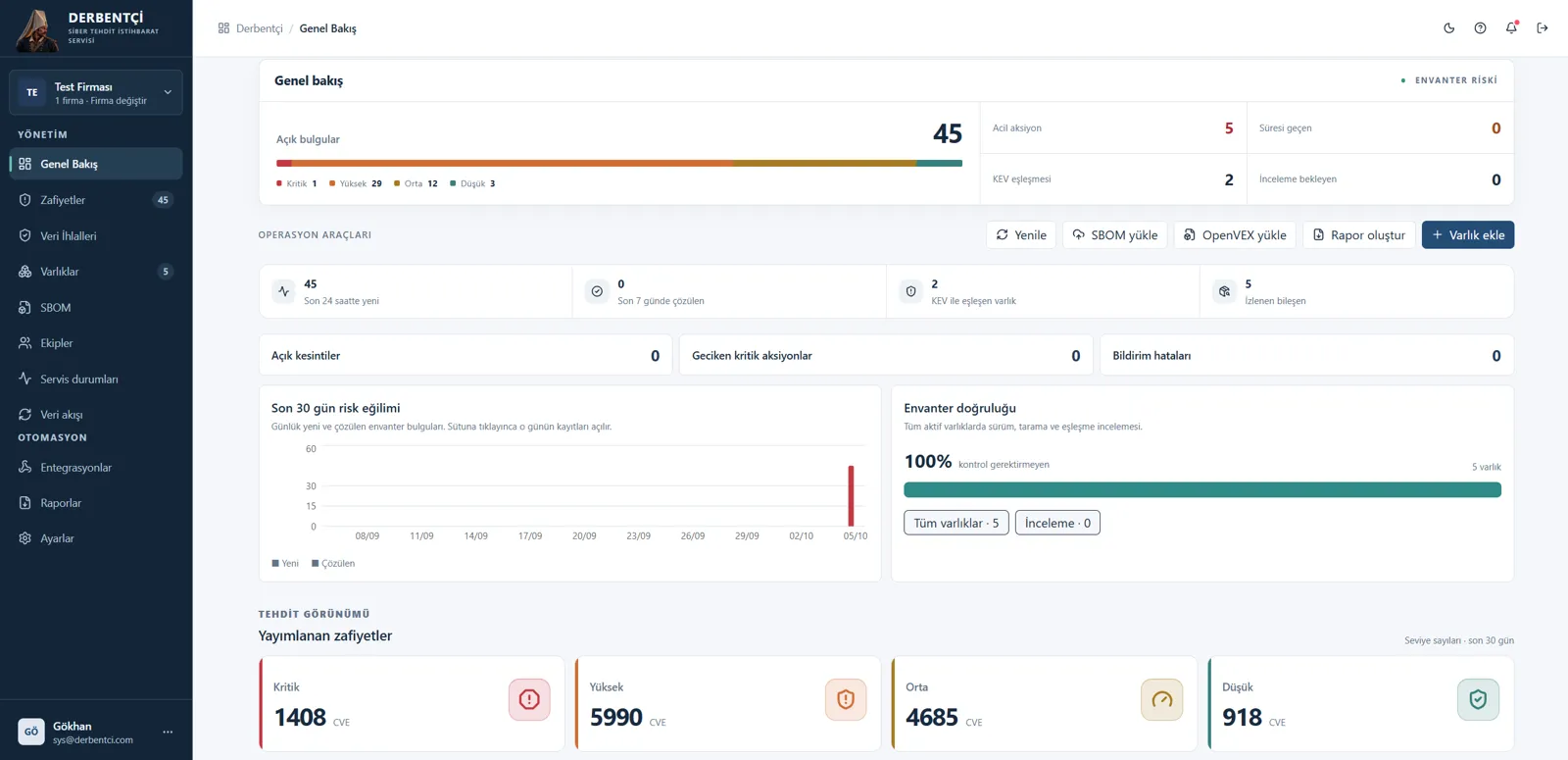1568x760 pixels.
Task: Go to Zafiyetler in the sidebar
Action: pos(96,200)
